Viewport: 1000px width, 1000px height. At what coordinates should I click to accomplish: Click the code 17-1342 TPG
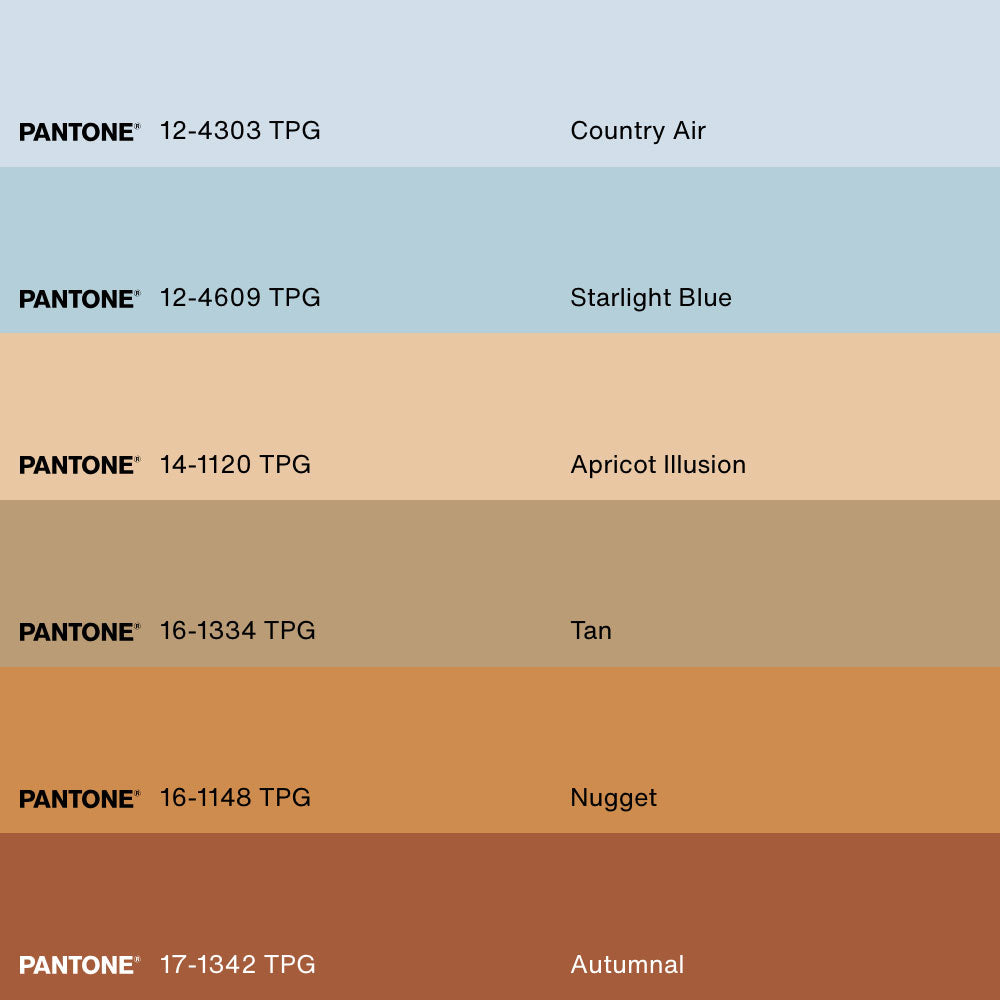238,965
